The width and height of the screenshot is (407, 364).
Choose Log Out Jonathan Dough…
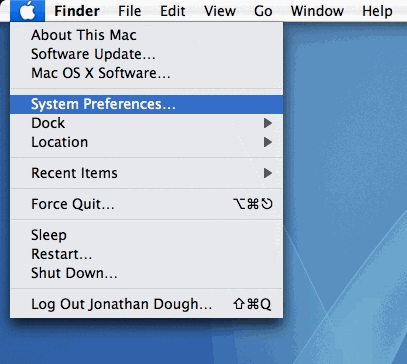(x=147, y=304)
